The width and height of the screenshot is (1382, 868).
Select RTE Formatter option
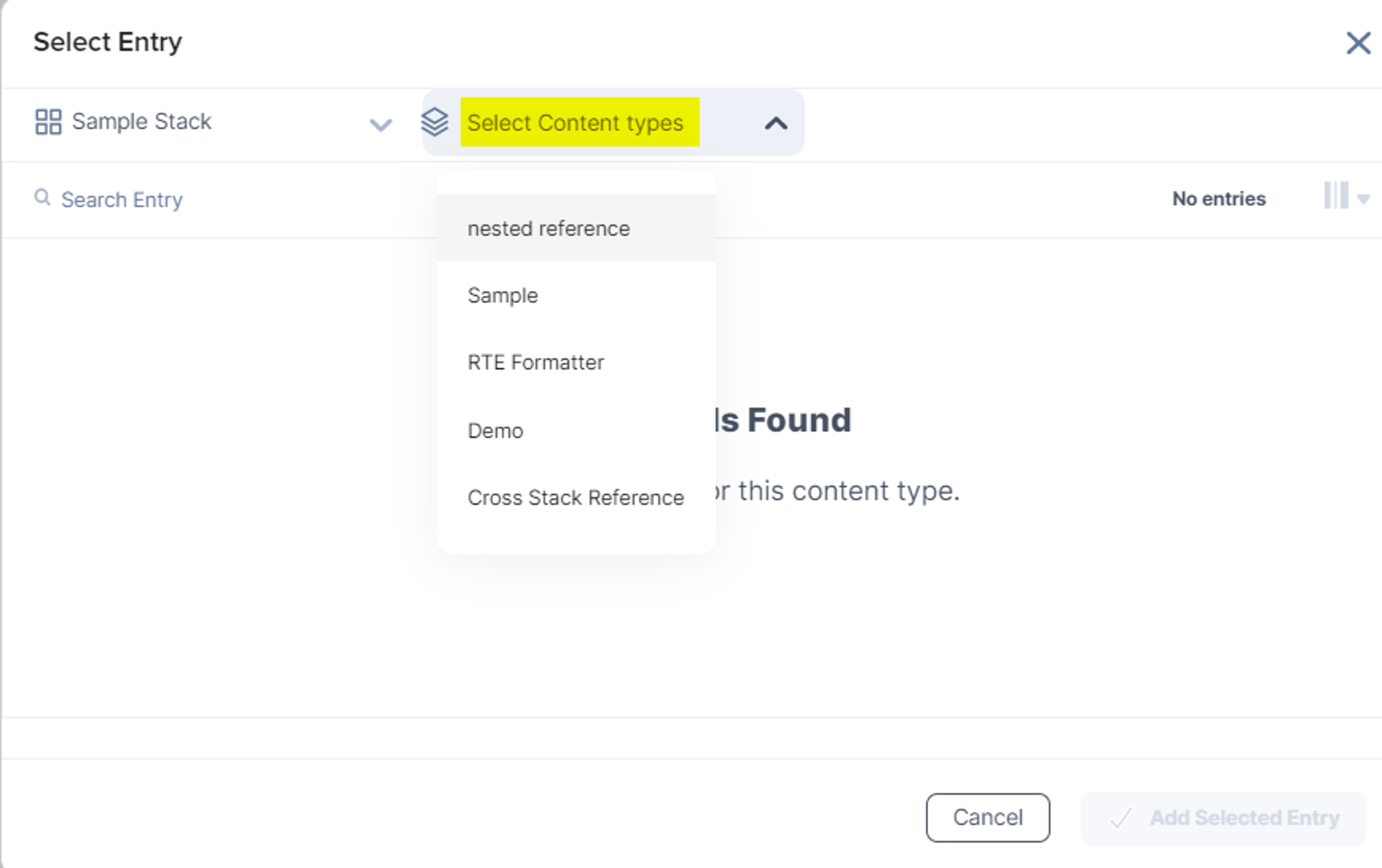pos(575,363)
